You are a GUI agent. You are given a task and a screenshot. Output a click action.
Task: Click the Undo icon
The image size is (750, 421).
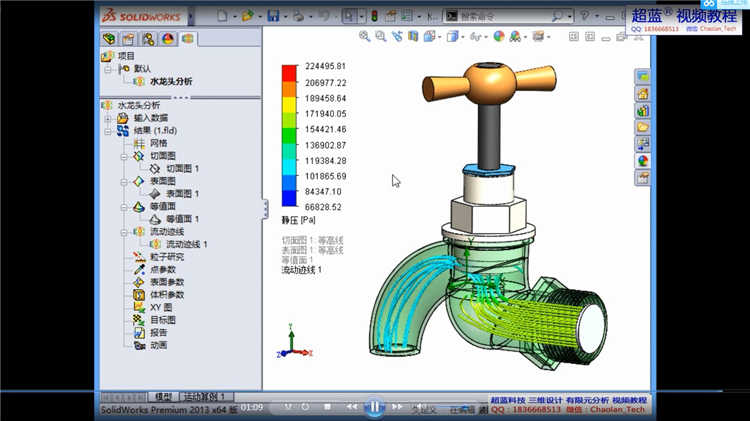[x=324, y=16]
